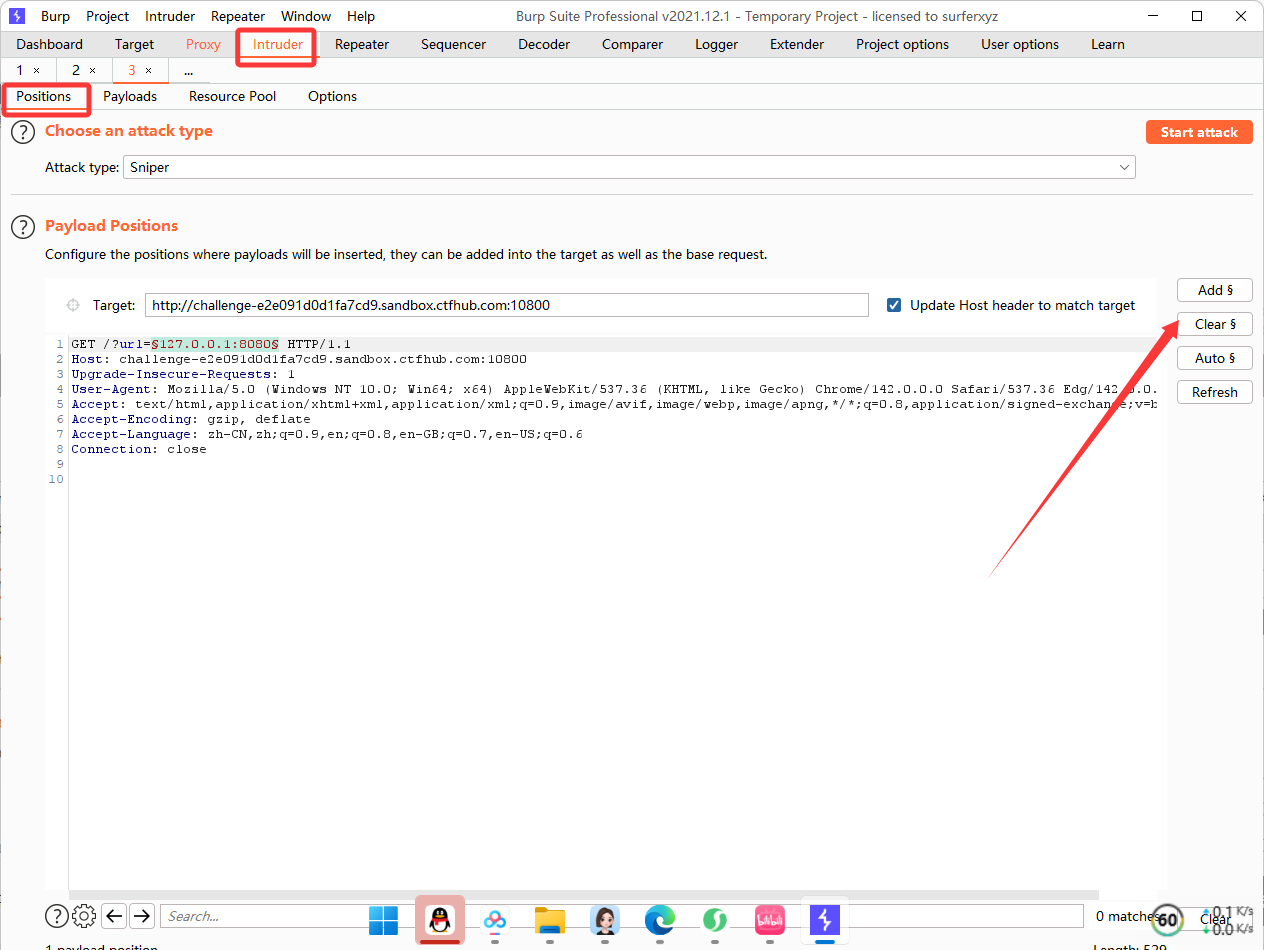Switch to the Sequencer tab
The height and width of the screenshot is (950, 1264).
click(x=453, y=44)
